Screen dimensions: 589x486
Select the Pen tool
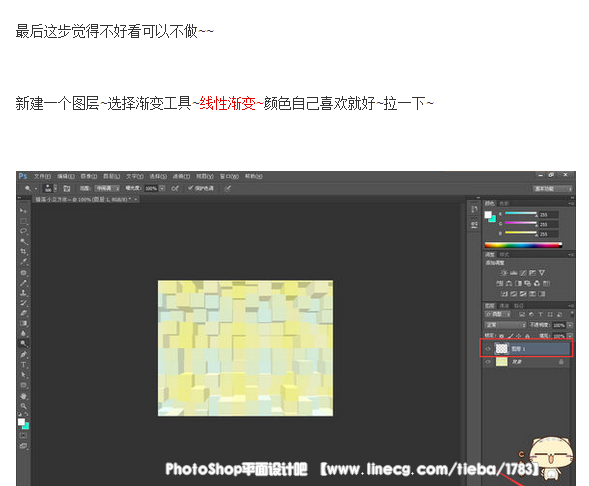(23, 354)
